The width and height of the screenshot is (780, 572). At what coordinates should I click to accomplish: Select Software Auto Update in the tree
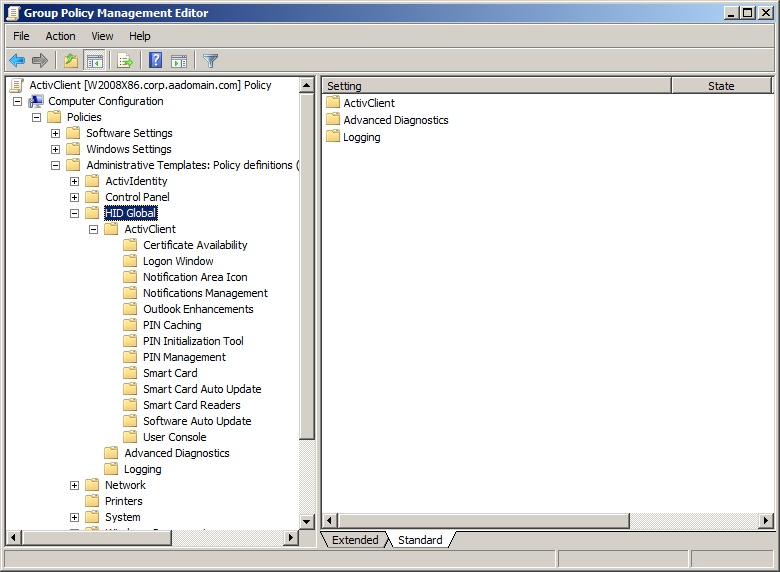click(x=197, y=421)
